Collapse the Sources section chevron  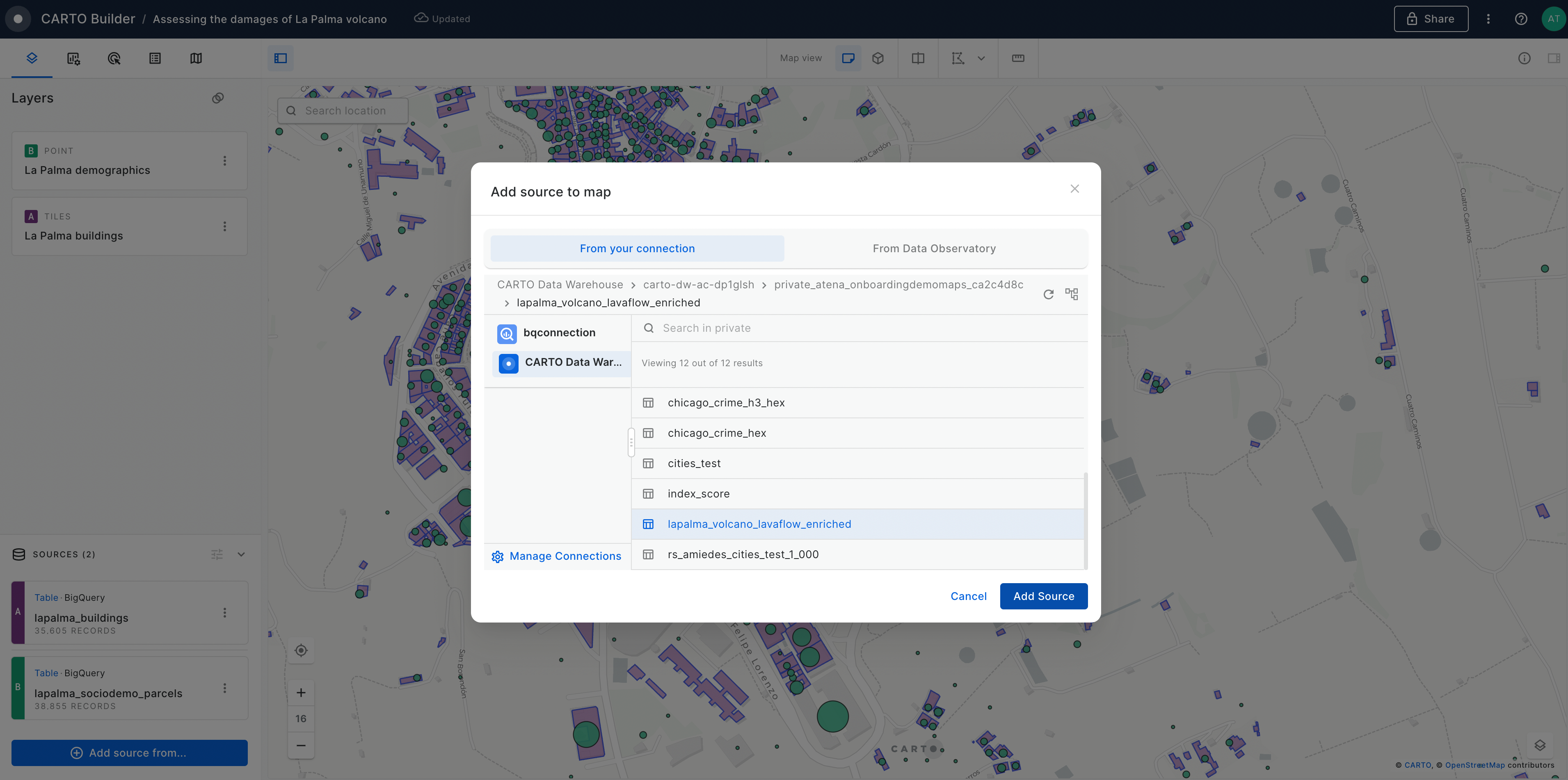(x=241, y=554)
